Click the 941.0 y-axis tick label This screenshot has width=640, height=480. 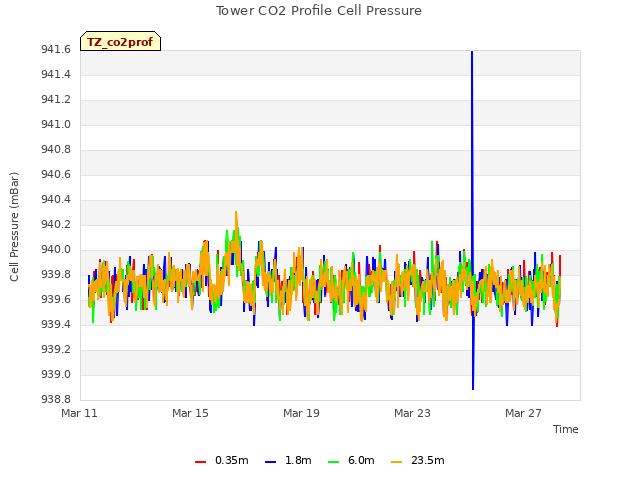(56, 124)
